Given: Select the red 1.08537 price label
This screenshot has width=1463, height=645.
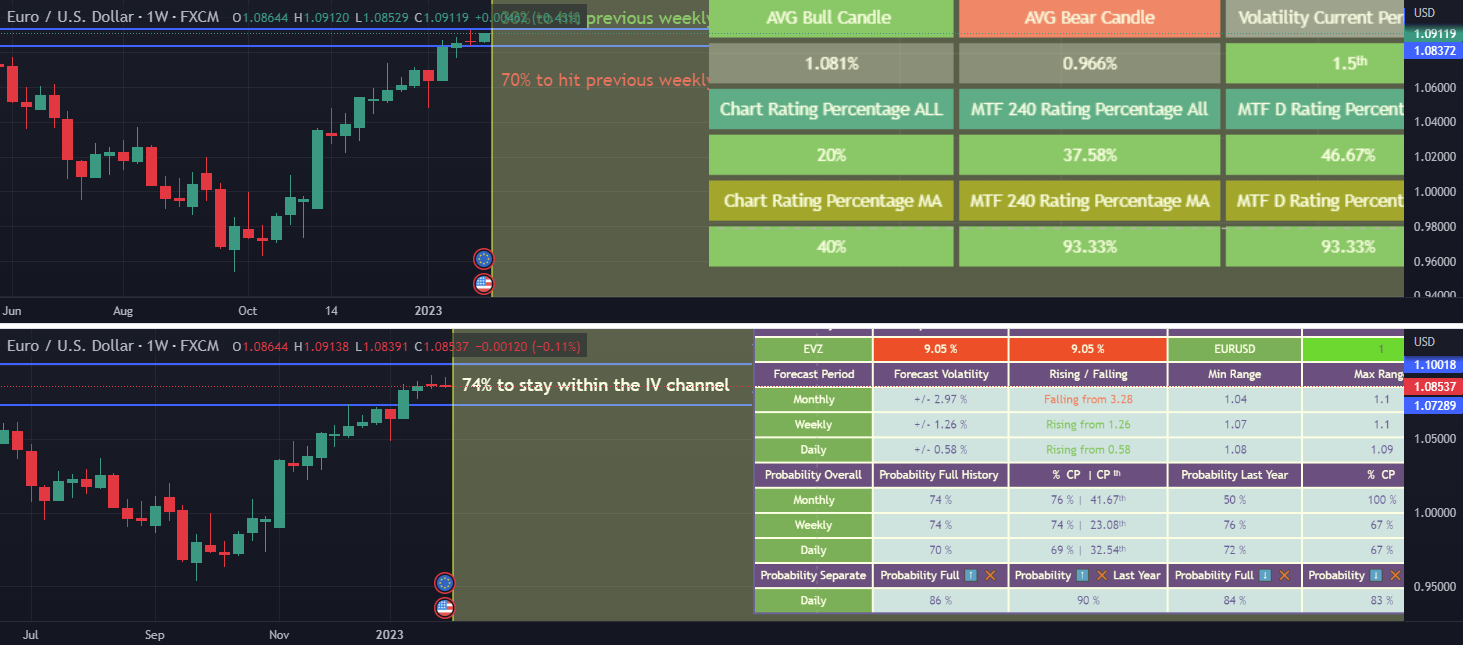Looking at the screenshot, I should click(1432, 386).
